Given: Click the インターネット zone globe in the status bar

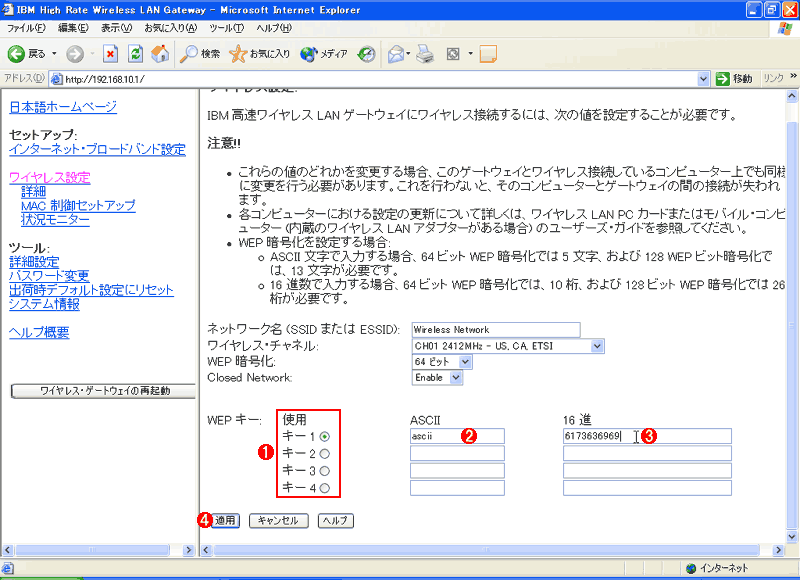Looking at the screenshot, I should click(x=691, y=568).
